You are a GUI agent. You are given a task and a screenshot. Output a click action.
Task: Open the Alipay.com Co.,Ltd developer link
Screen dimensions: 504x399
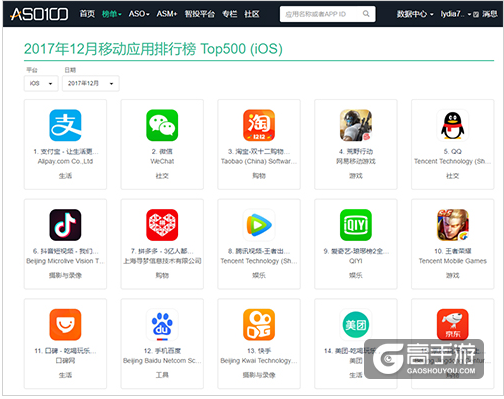click(65, 161)
